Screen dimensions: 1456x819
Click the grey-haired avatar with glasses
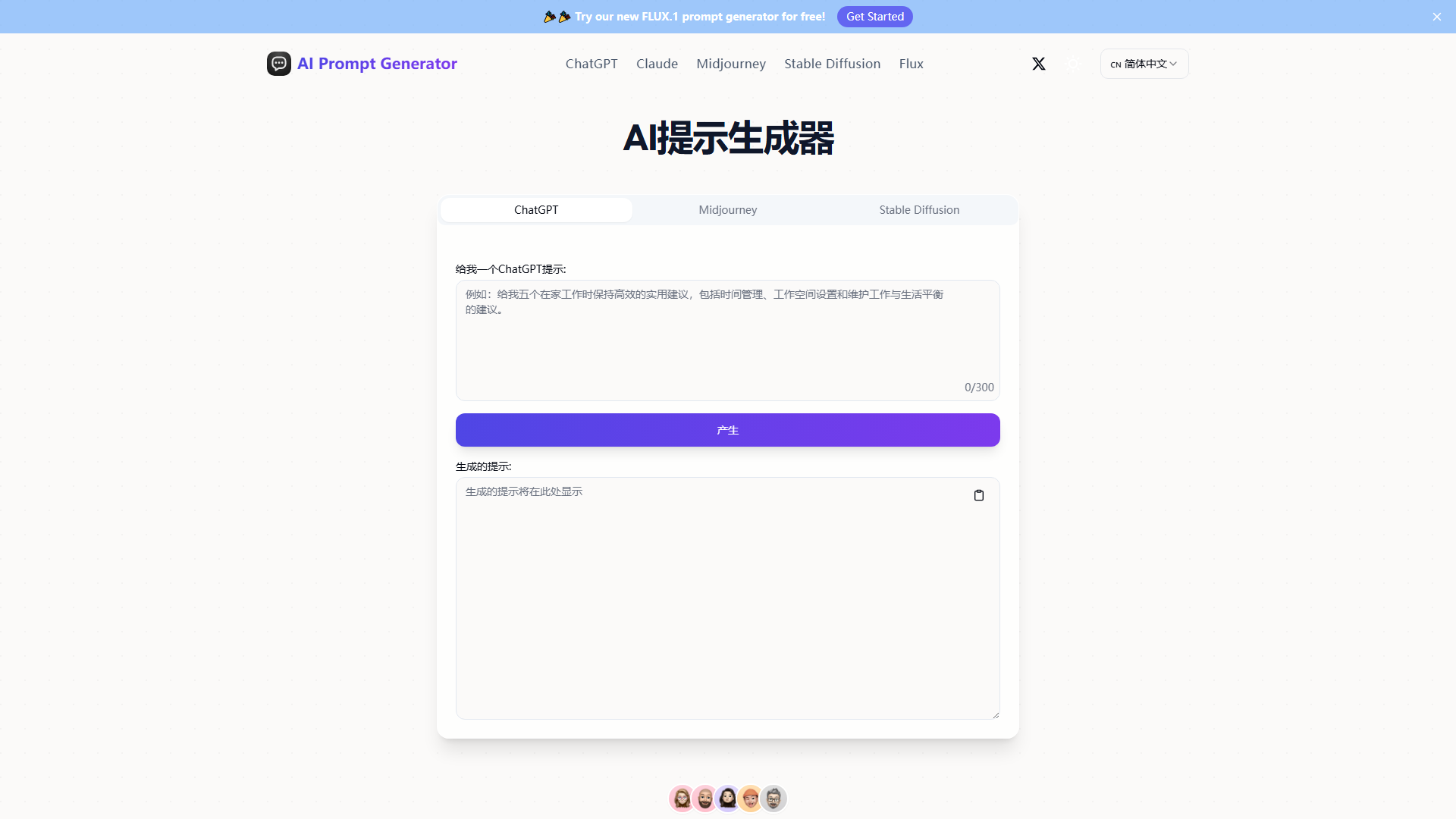(x=773, y=799)
